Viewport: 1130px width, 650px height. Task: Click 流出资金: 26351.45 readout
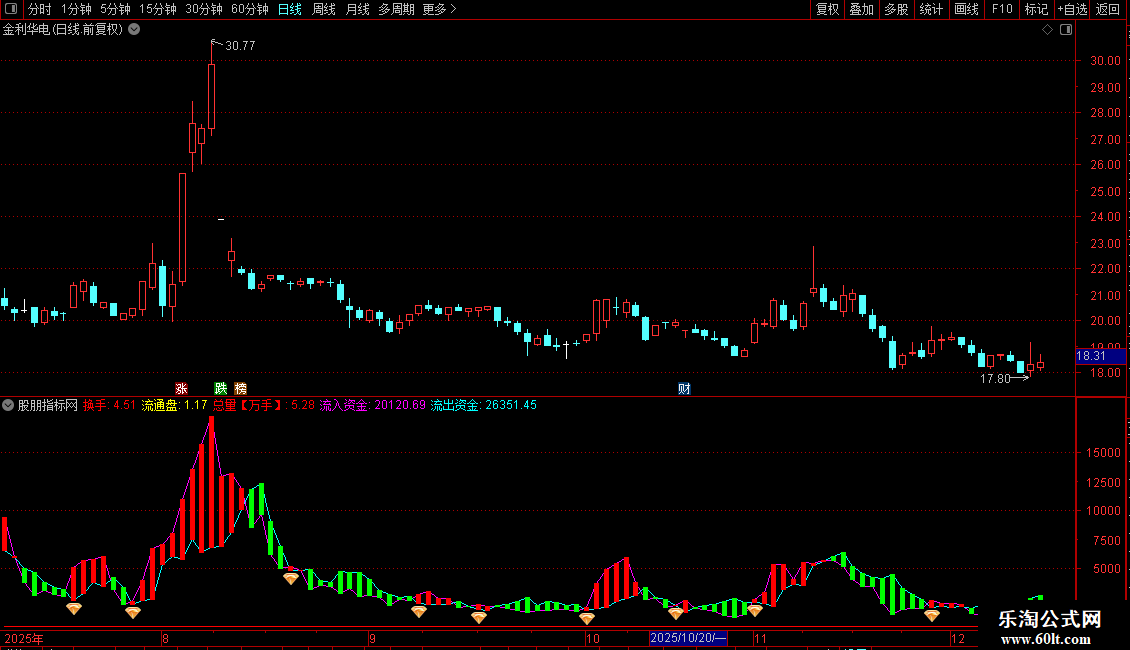pyautogui.click(x=484, y=405)
